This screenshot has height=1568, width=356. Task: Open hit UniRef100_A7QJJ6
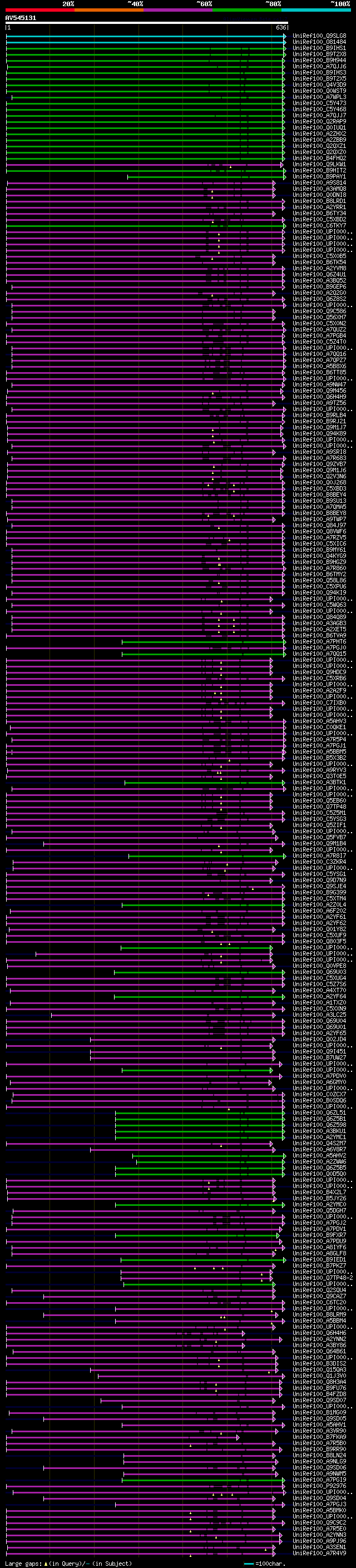coord(319,66)
